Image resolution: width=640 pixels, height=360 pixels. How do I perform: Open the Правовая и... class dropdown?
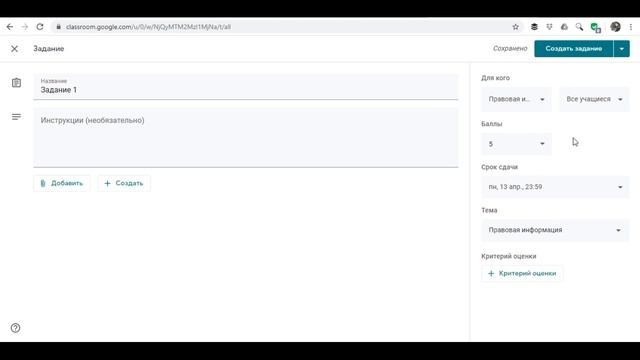[x=516, y=99]
